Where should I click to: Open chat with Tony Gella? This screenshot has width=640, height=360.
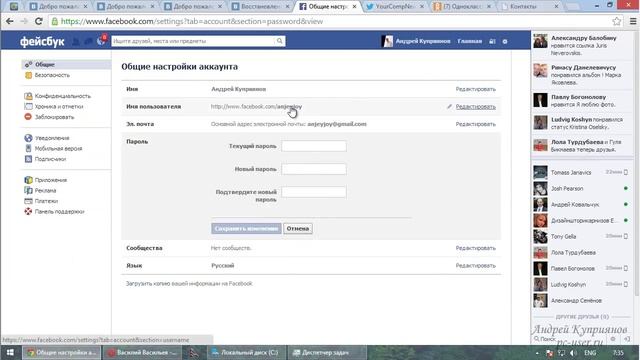pos(582,236)
